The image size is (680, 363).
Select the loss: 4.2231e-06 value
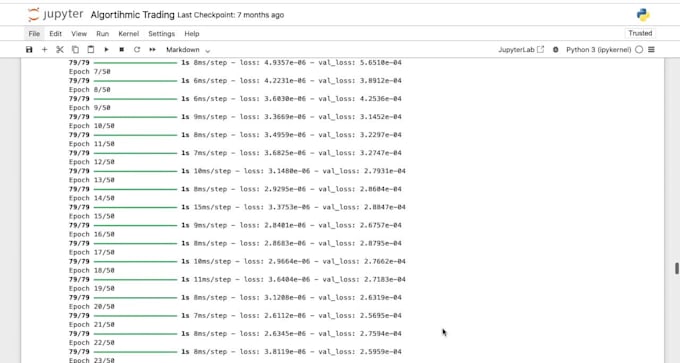click(273, 81)
